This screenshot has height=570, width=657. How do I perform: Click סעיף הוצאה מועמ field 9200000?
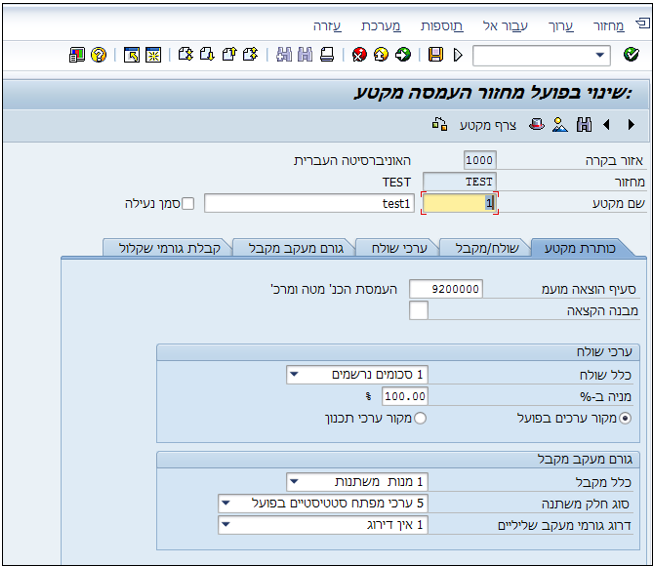pos(446,289)
